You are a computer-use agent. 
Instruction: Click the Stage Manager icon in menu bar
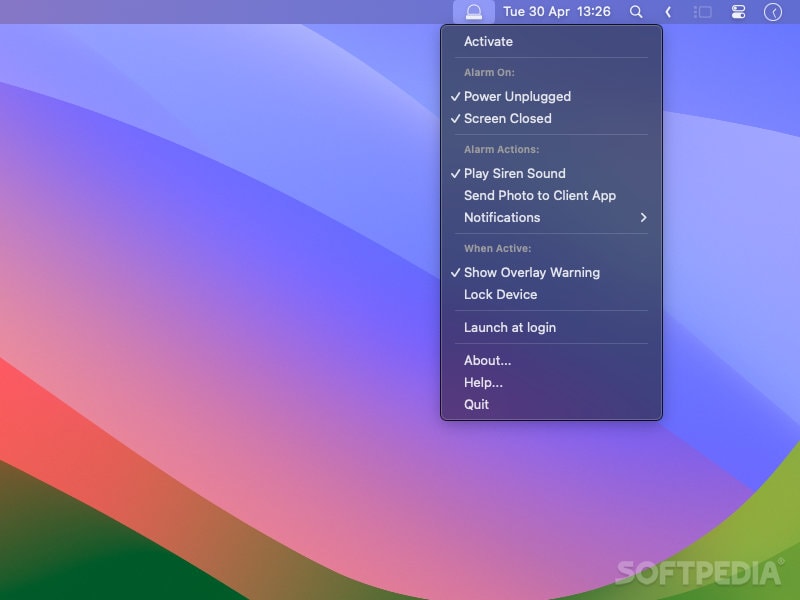pos(702,12)
